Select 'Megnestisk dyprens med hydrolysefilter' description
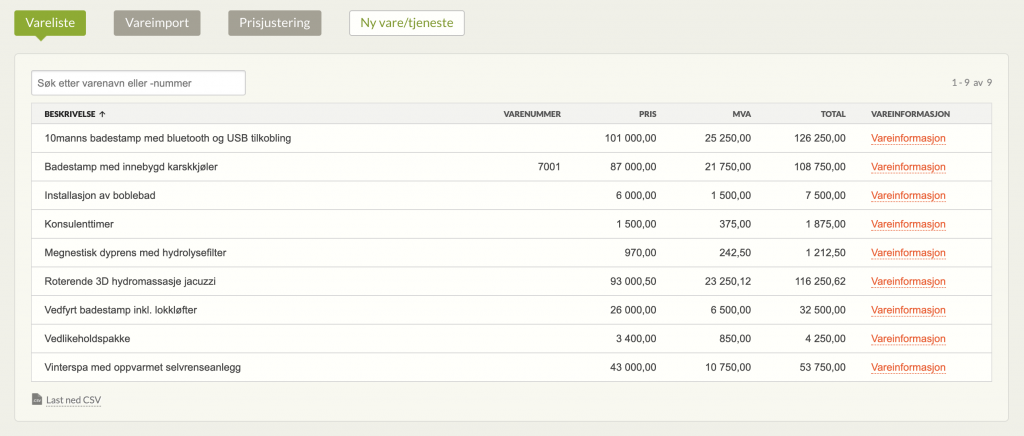Screen dimensions: 1024x436 pyautogui.click(x=135, y=253)
